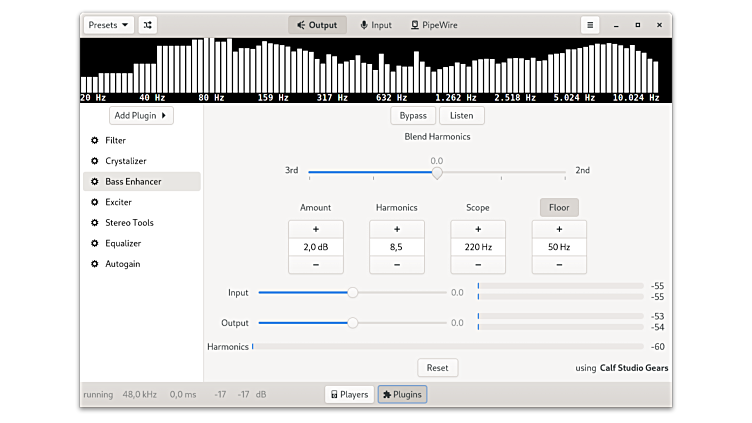752x423 pixels.
Task: Open the Players view
Action: point(349,395)
